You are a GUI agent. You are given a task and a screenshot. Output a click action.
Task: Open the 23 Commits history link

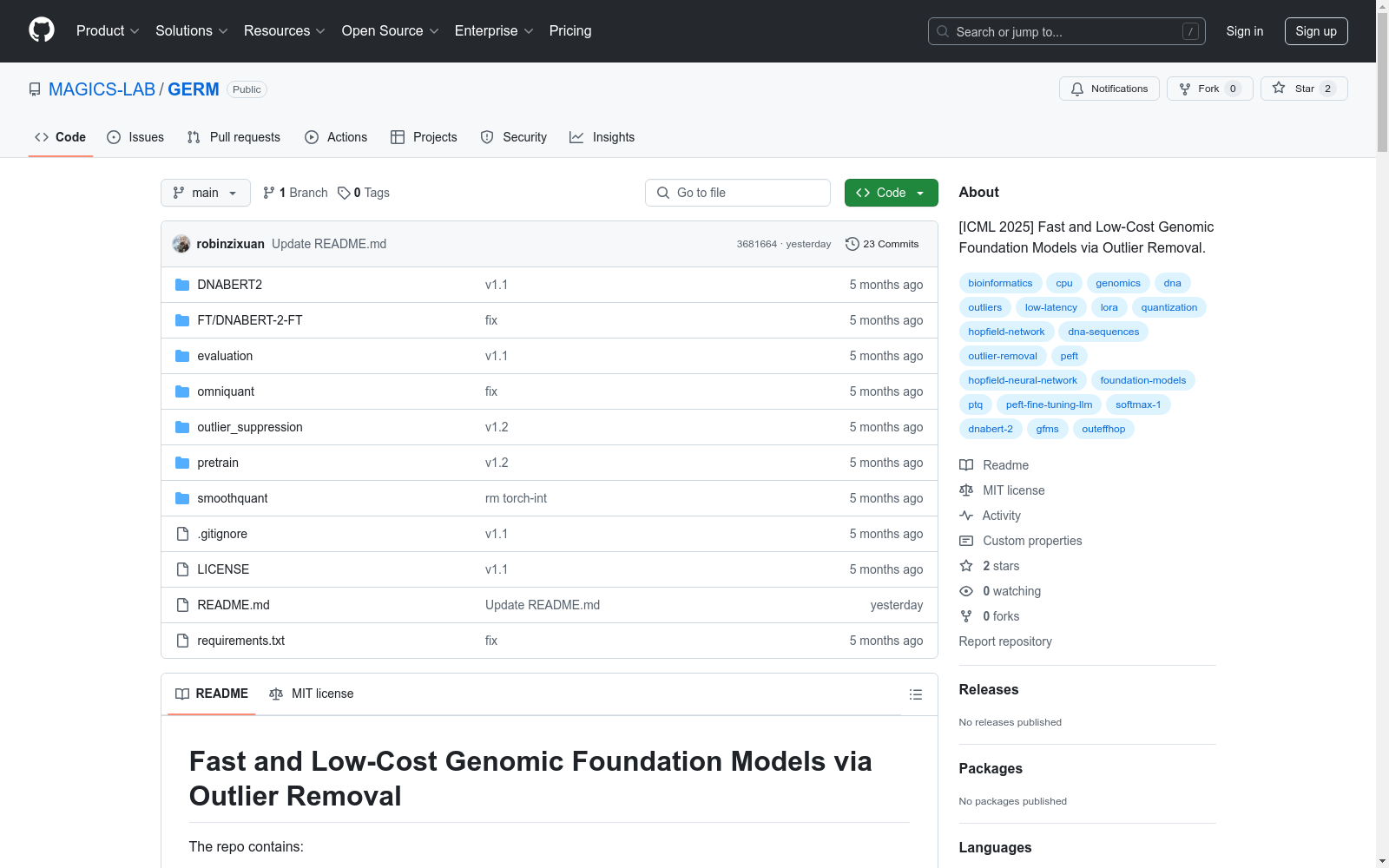pyautogui.click(x=882, y=244)
